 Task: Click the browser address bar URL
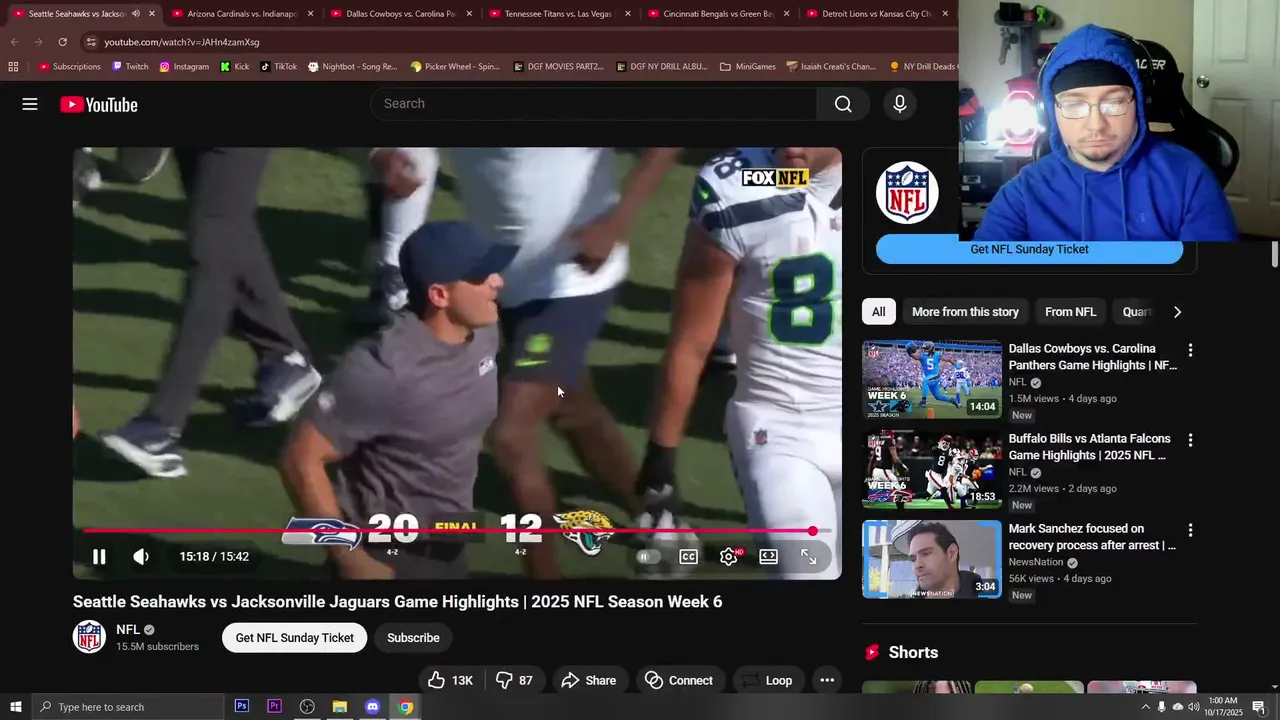pyautogui.click(x=181, y=42)
